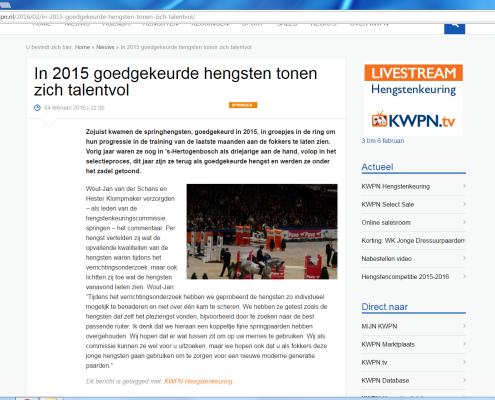495x400 pixels.
Task: Click the arrow next to Online salesroom
Action: [x=464, y=222]
